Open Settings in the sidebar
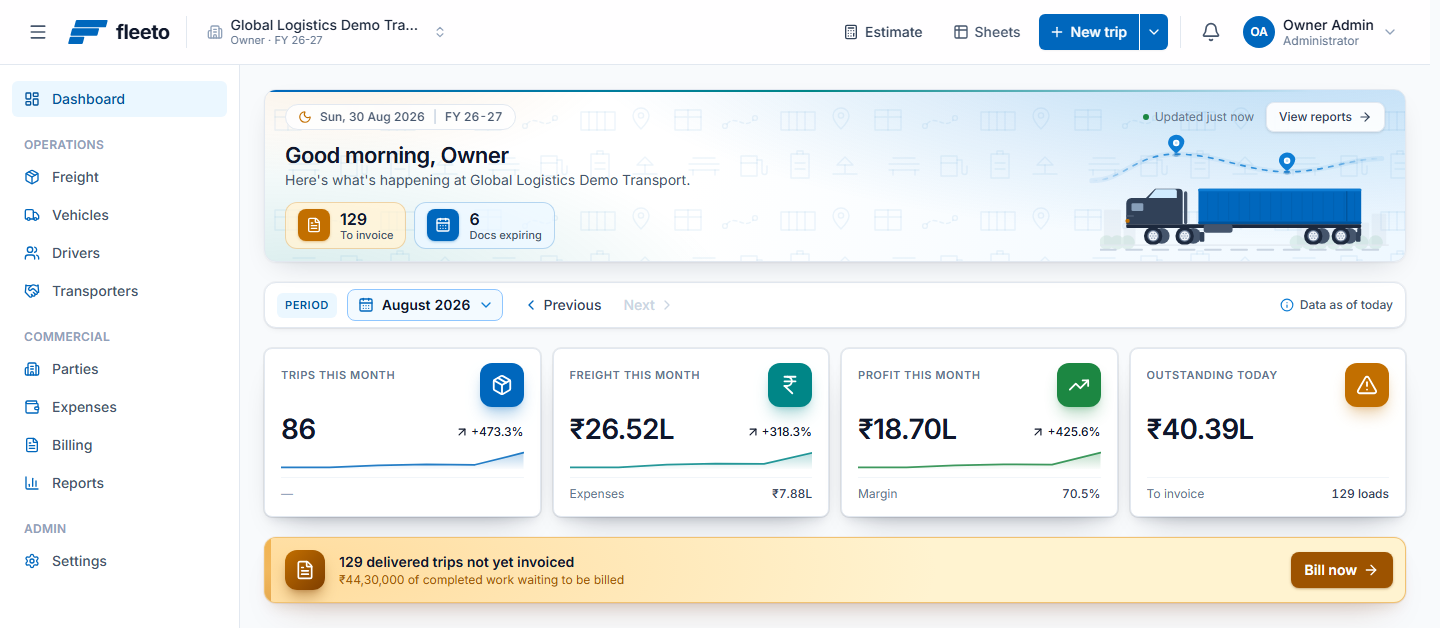This screenshot has width=1440, height=628. 119,561
